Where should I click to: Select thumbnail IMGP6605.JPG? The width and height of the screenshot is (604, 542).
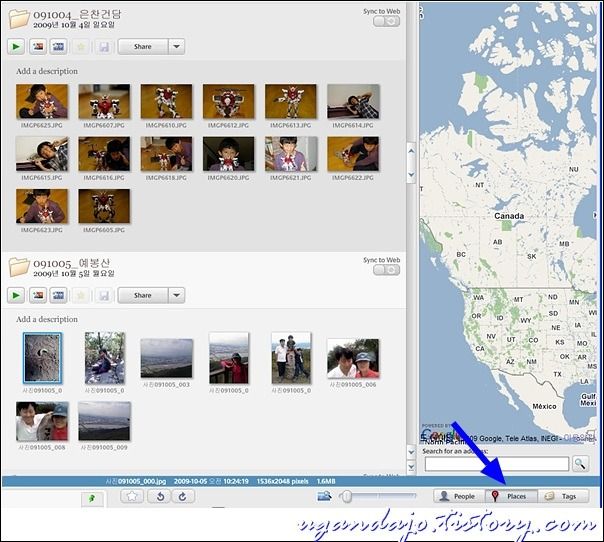click(104, 206)
